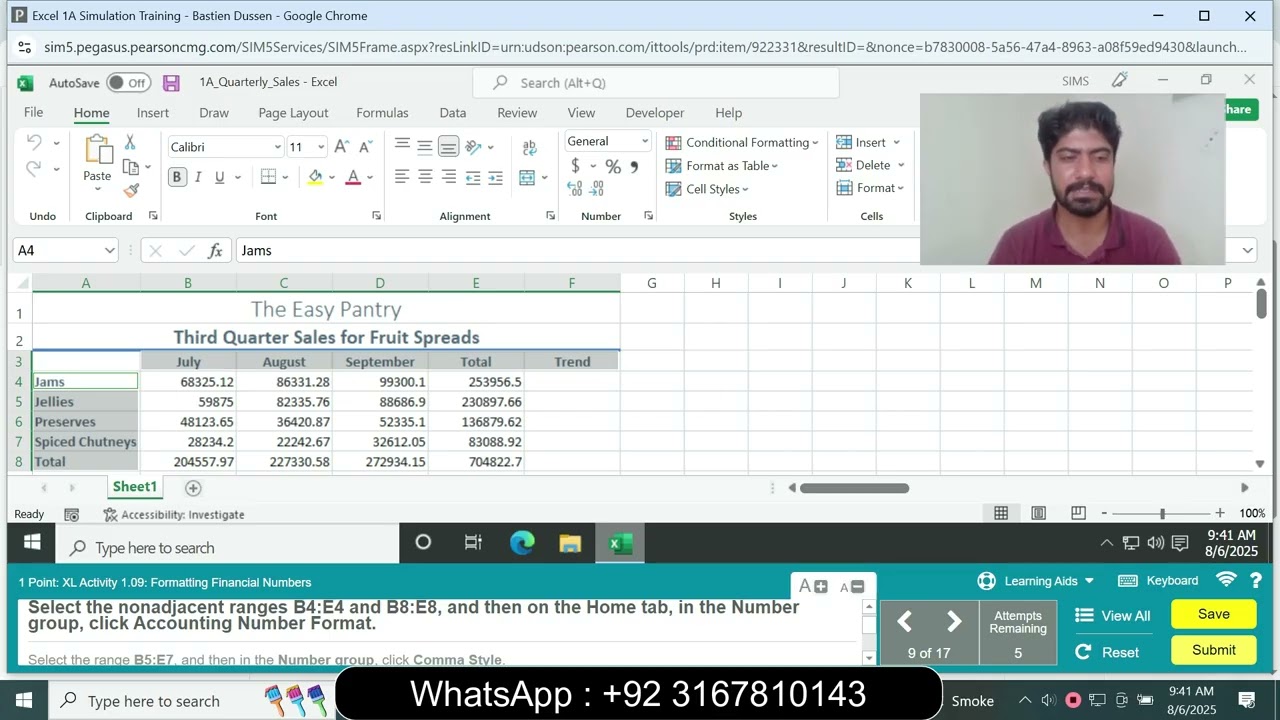Click the Orientation text angle icon

[474, 147]
